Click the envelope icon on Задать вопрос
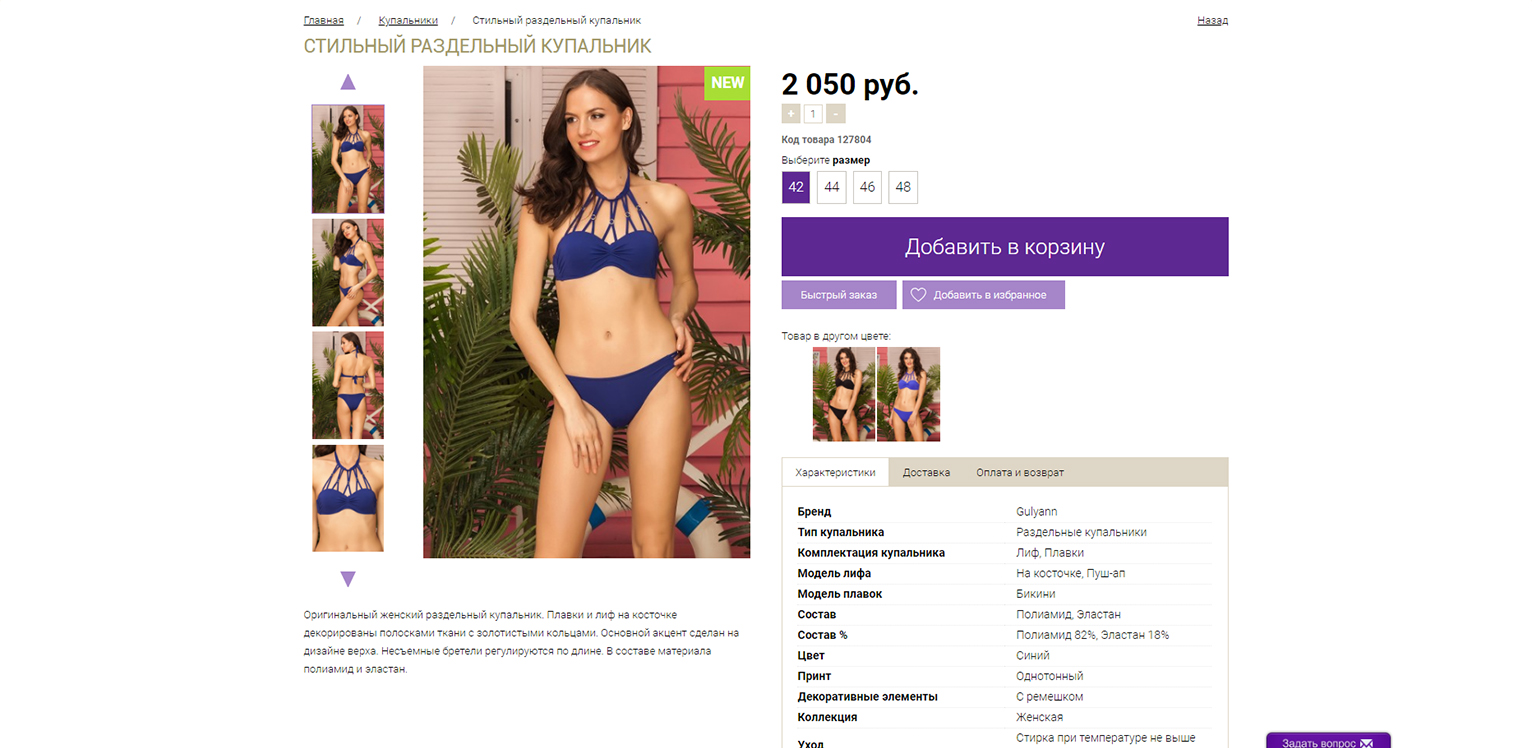Image resolution: width=1532 pixels, height=748 pixels. coord(1366,743)
